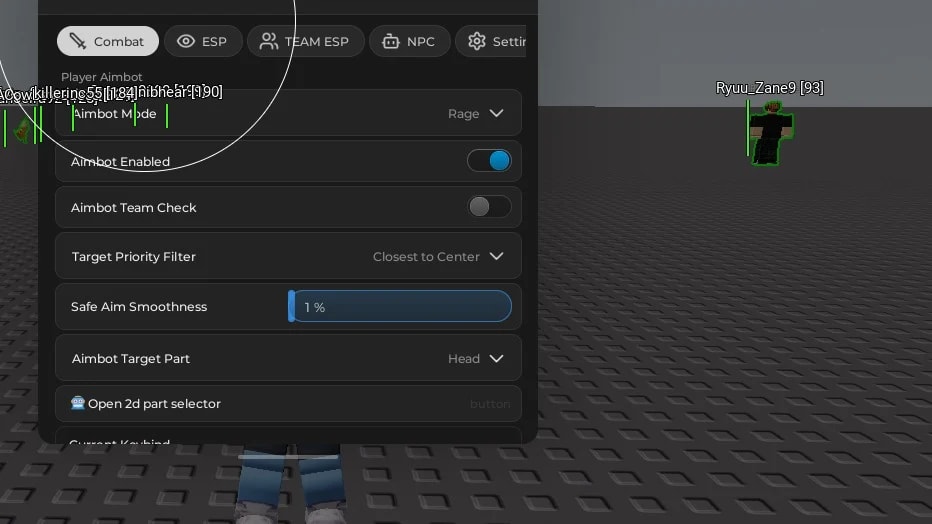This screenshot has width=932, height=524.
Task: Click the Ryuu_Zane9 player character
Action: 770,132
